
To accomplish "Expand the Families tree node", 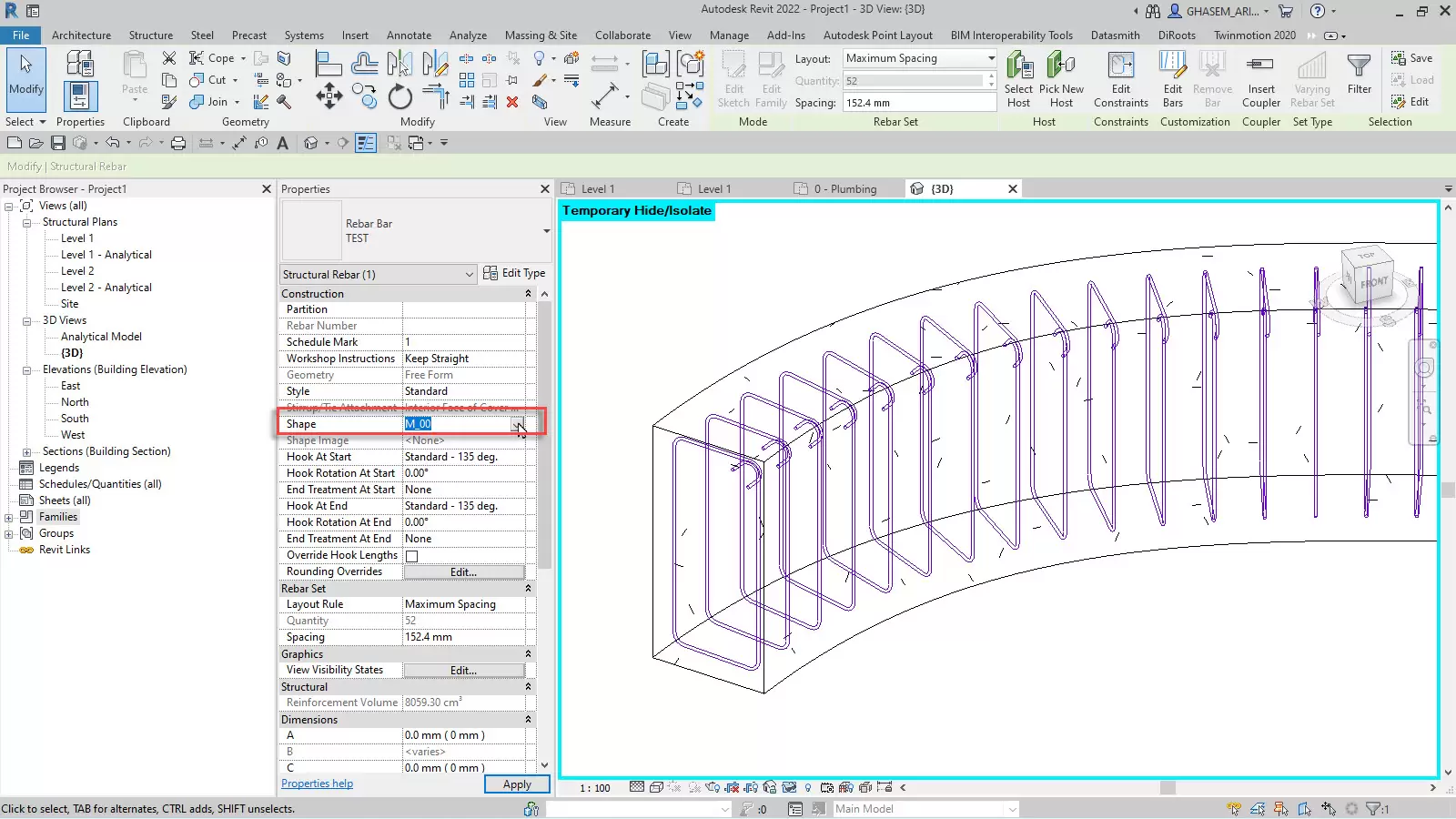I will (9, 517).
